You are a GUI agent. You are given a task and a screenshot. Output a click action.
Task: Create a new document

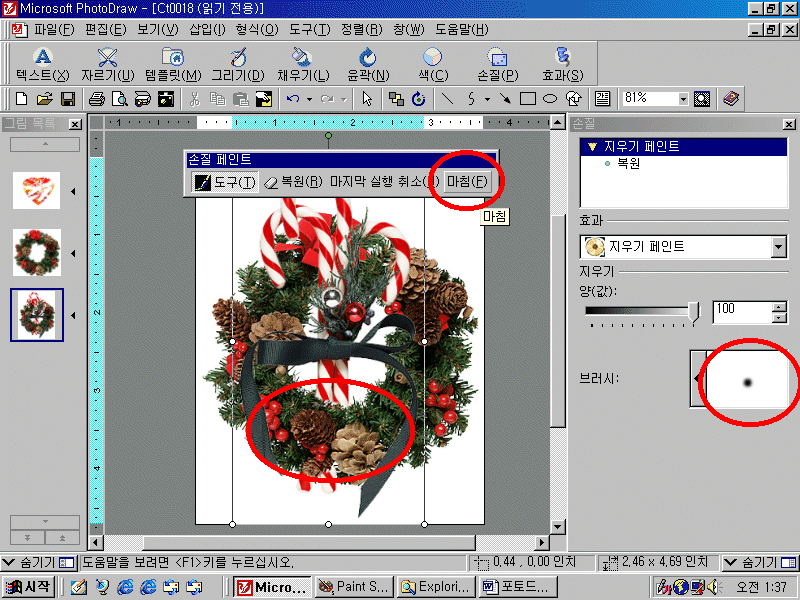21,98
